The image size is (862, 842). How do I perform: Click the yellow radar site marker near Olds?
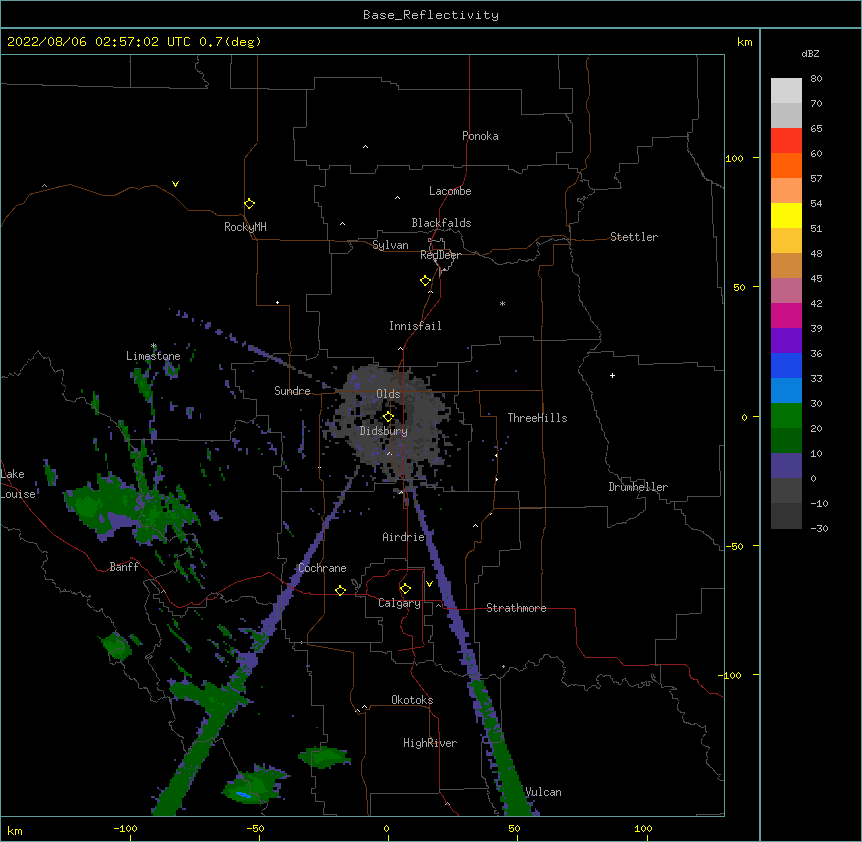388,416
